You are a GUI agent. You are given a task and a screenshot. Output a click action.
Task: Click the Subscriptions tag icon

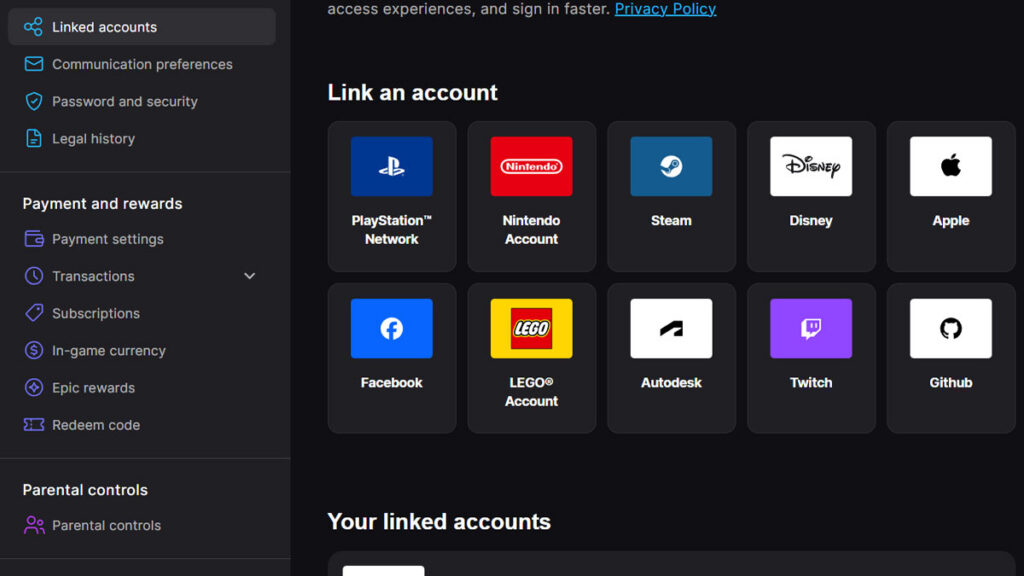tap(33, 313)
